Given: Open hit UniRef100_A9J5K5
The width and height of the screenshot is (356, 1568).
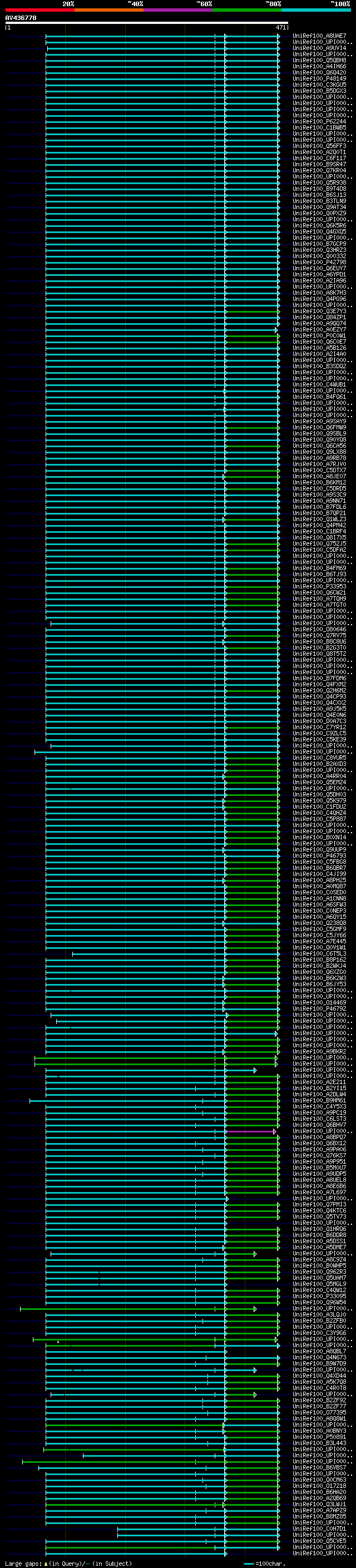Looking at the screenshot, I should coord(319,709).
